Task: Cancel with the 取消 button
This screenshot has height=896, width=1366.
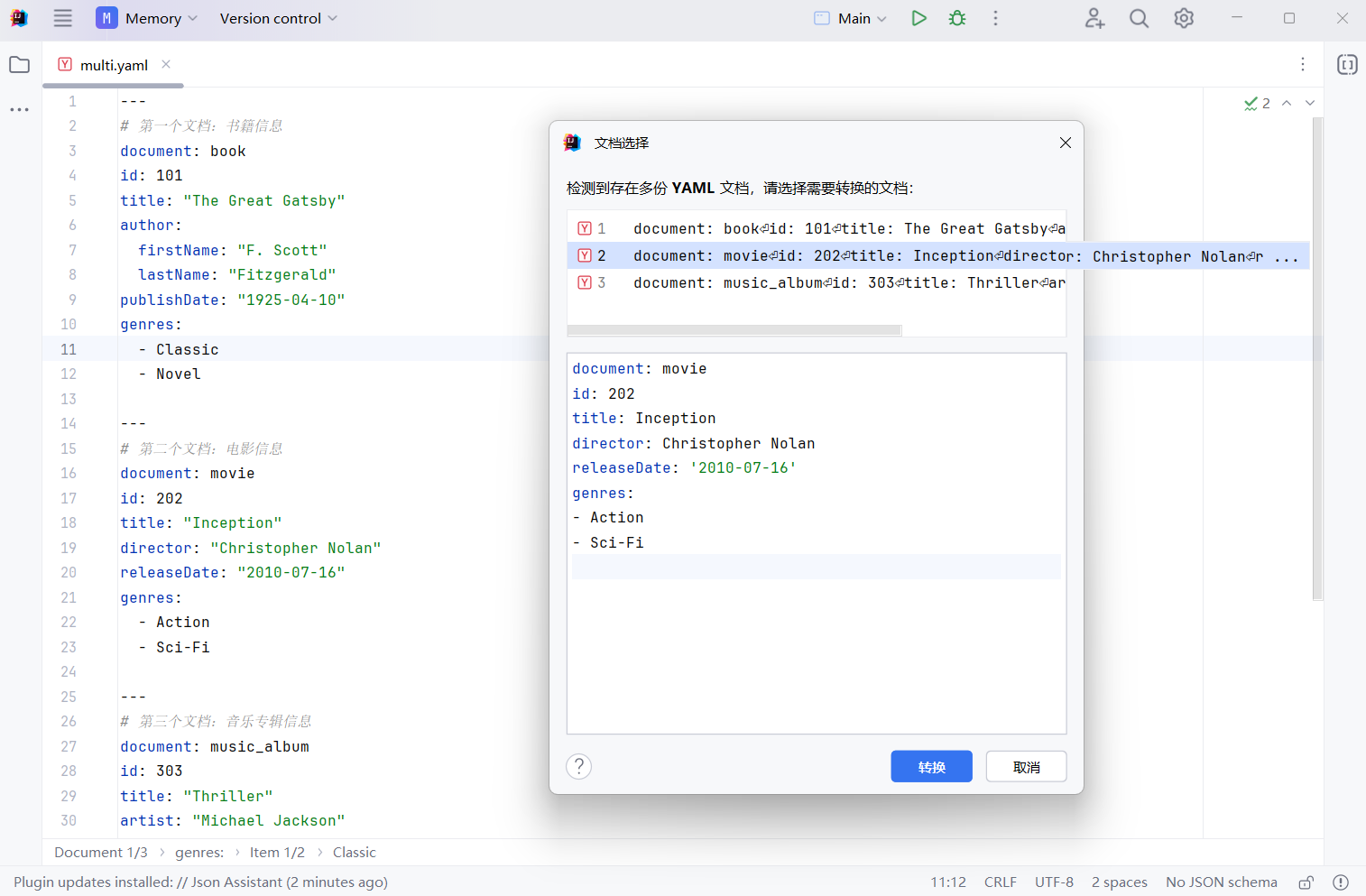Action: click(1026, 766)
